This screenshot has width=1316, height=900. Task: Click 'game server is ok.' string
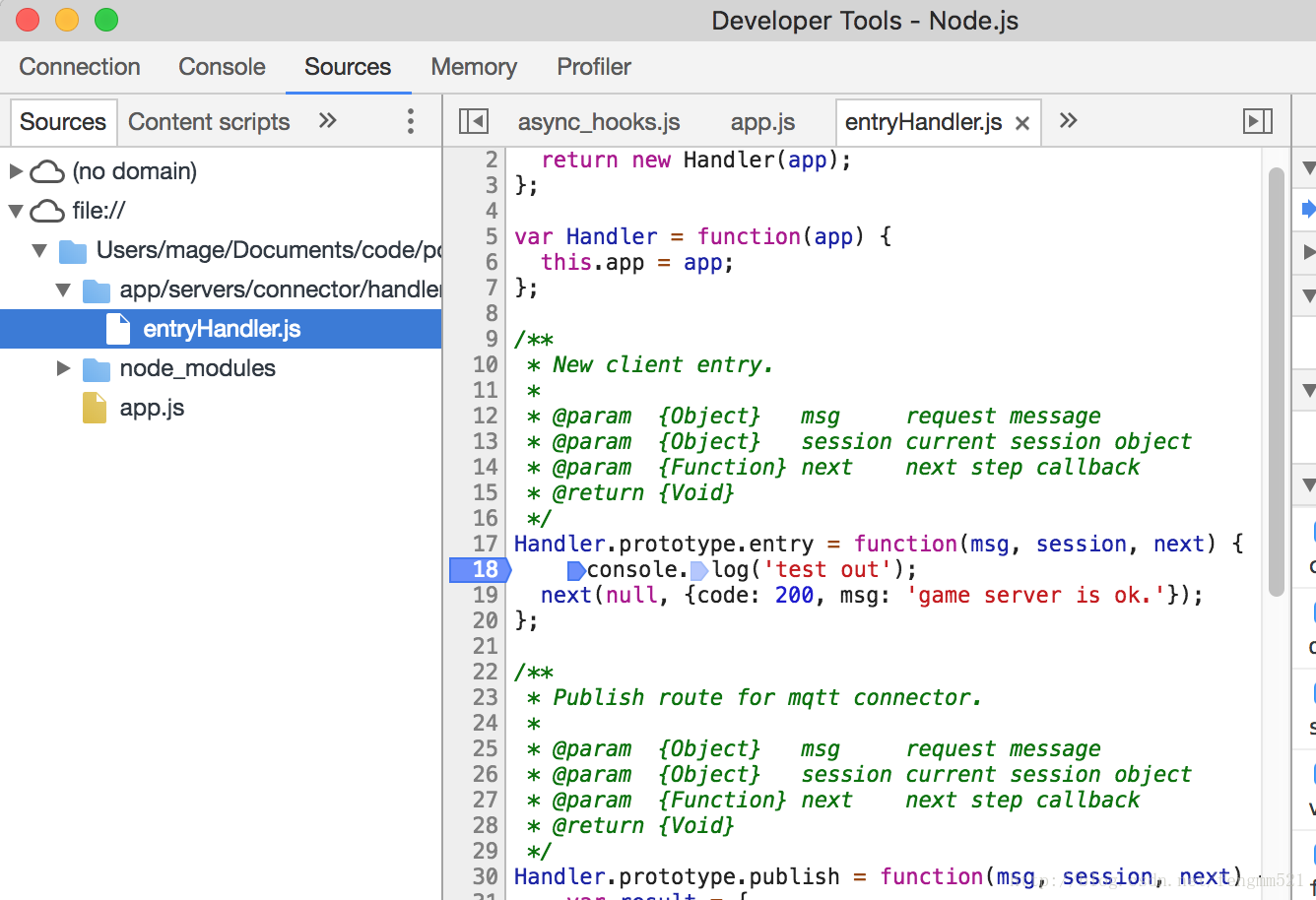point(1035,596)
